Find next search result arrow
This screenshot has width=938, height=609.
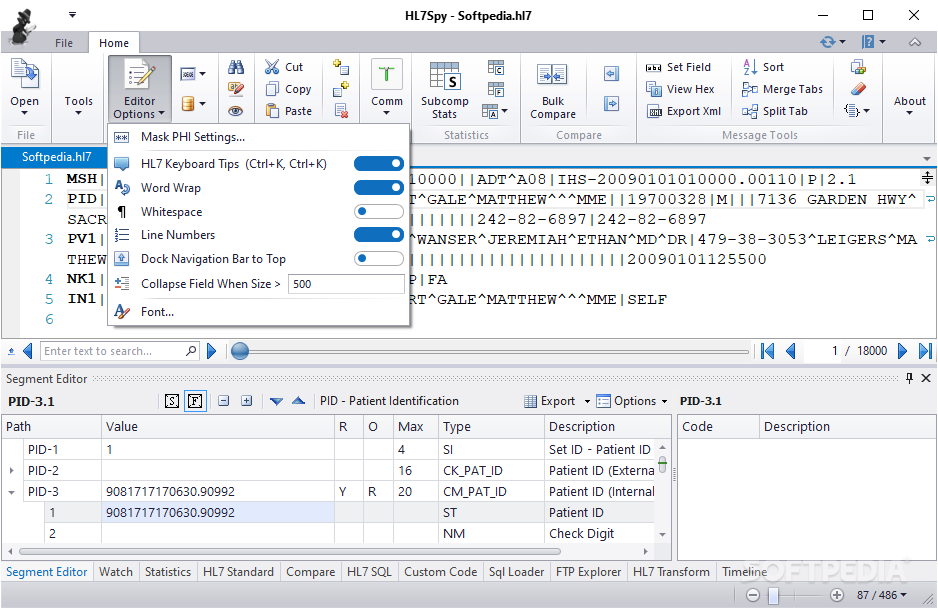[211, 351]
